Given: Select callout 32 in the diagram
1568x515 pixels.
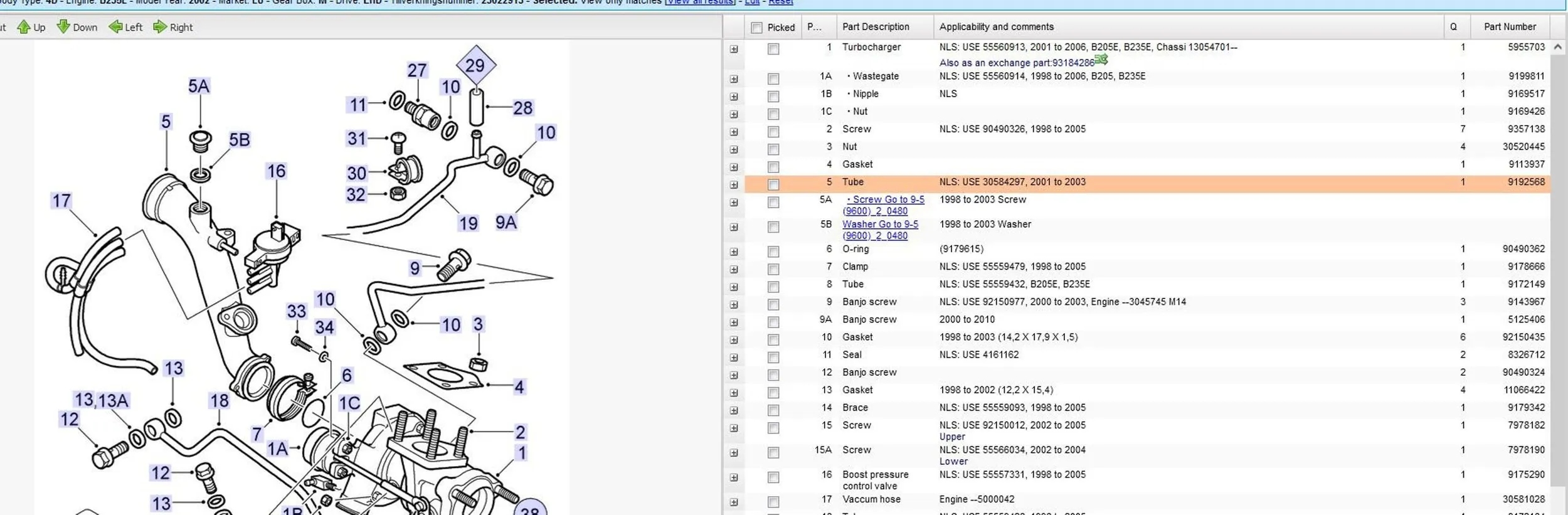Looking at the screenshot, I should pos(356,195).
